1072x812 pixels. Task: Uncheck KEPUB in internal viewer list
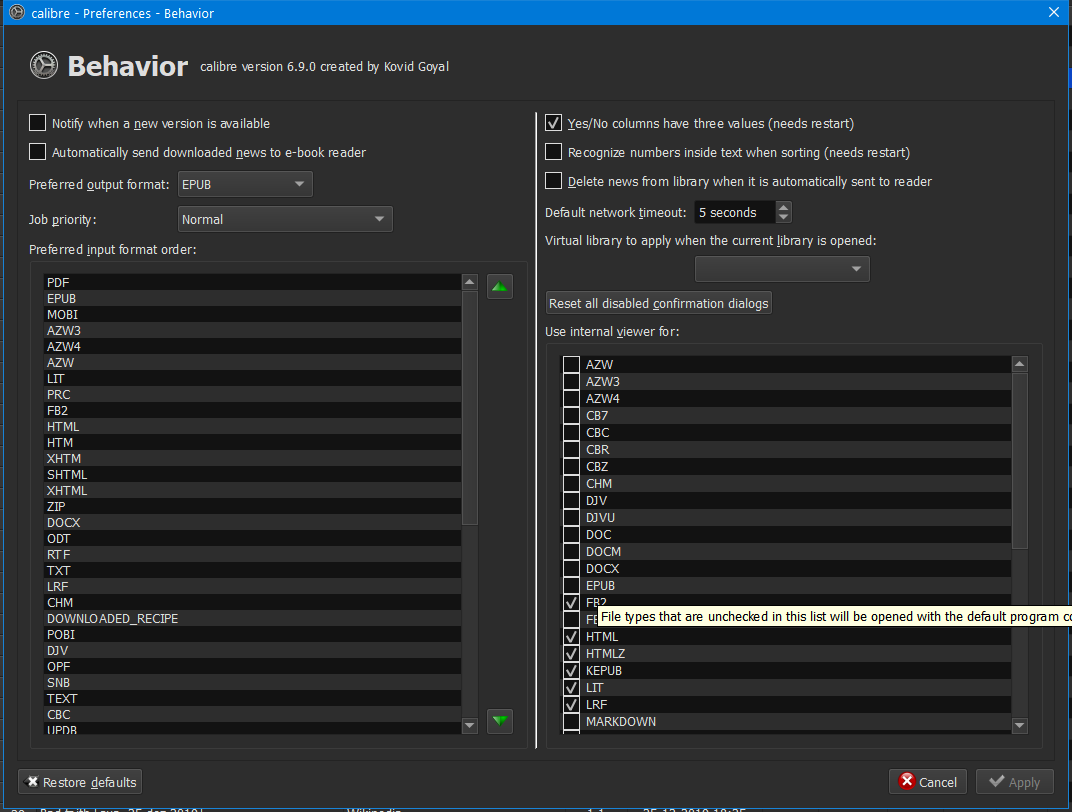pyautogui.click(x=572, y=671)
